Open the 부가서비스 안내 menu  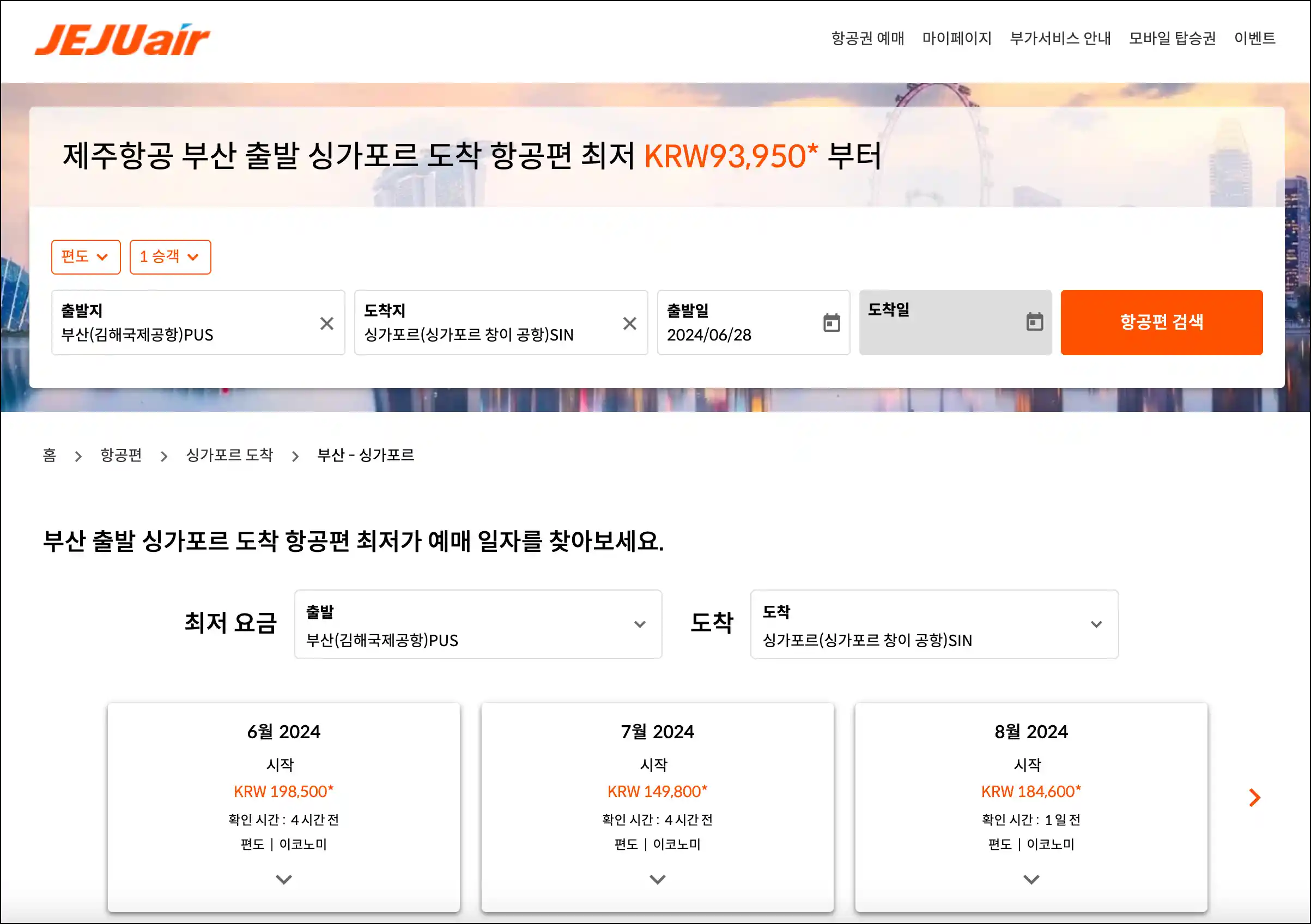point(1060,38)
